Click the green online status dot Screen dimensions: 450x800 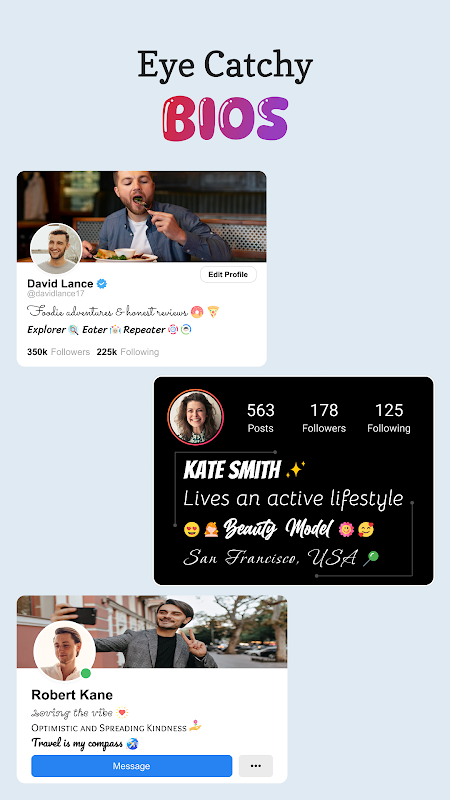[x=86, y=673]
